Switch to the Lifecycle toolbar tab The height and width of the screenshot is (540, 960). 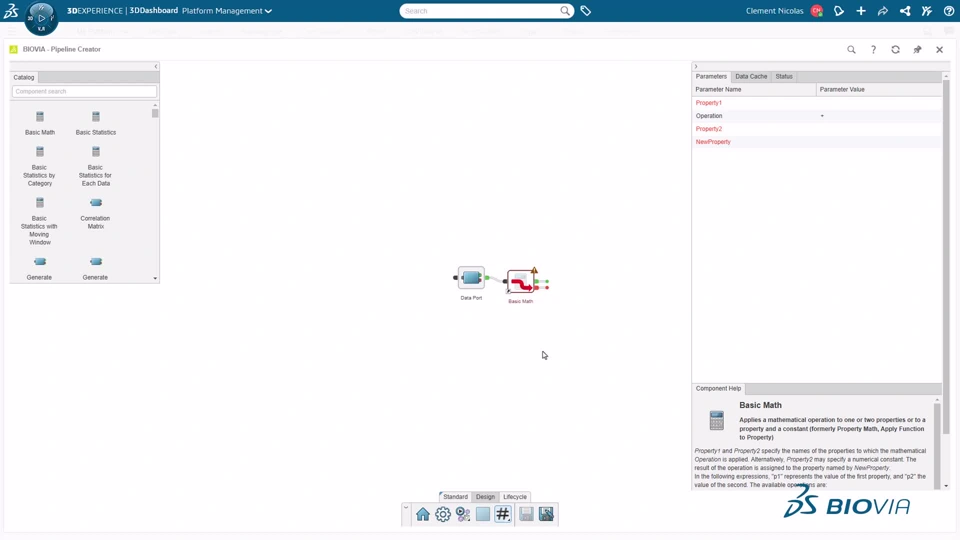click(x=514, y=497)
